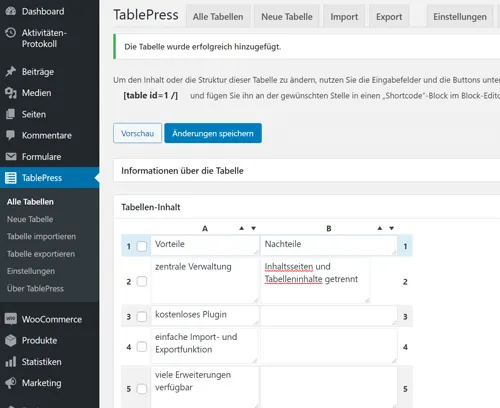Sort column A ascending arrow
Viewport: 500px width, 408px height.
click(x=242, y=228)
